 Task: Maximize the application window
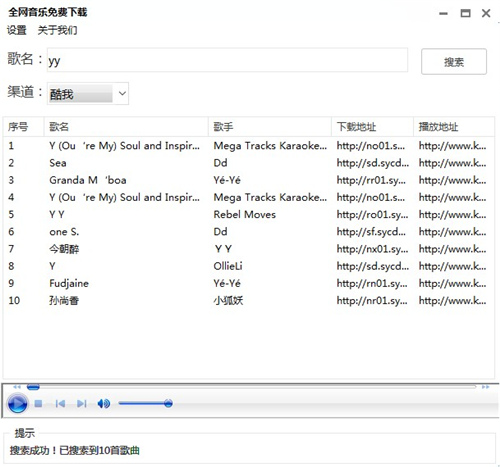465,13
